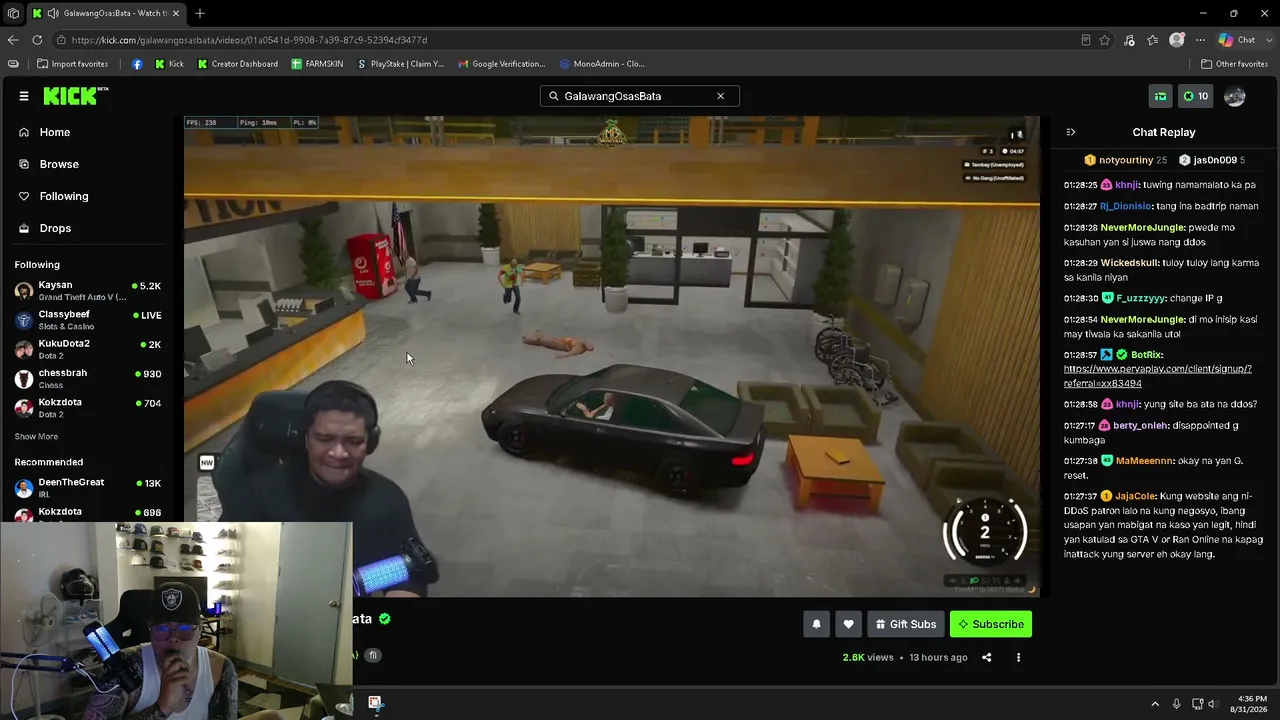
Task: Click chat timestamp 01:28:25
Action: 1081,185
